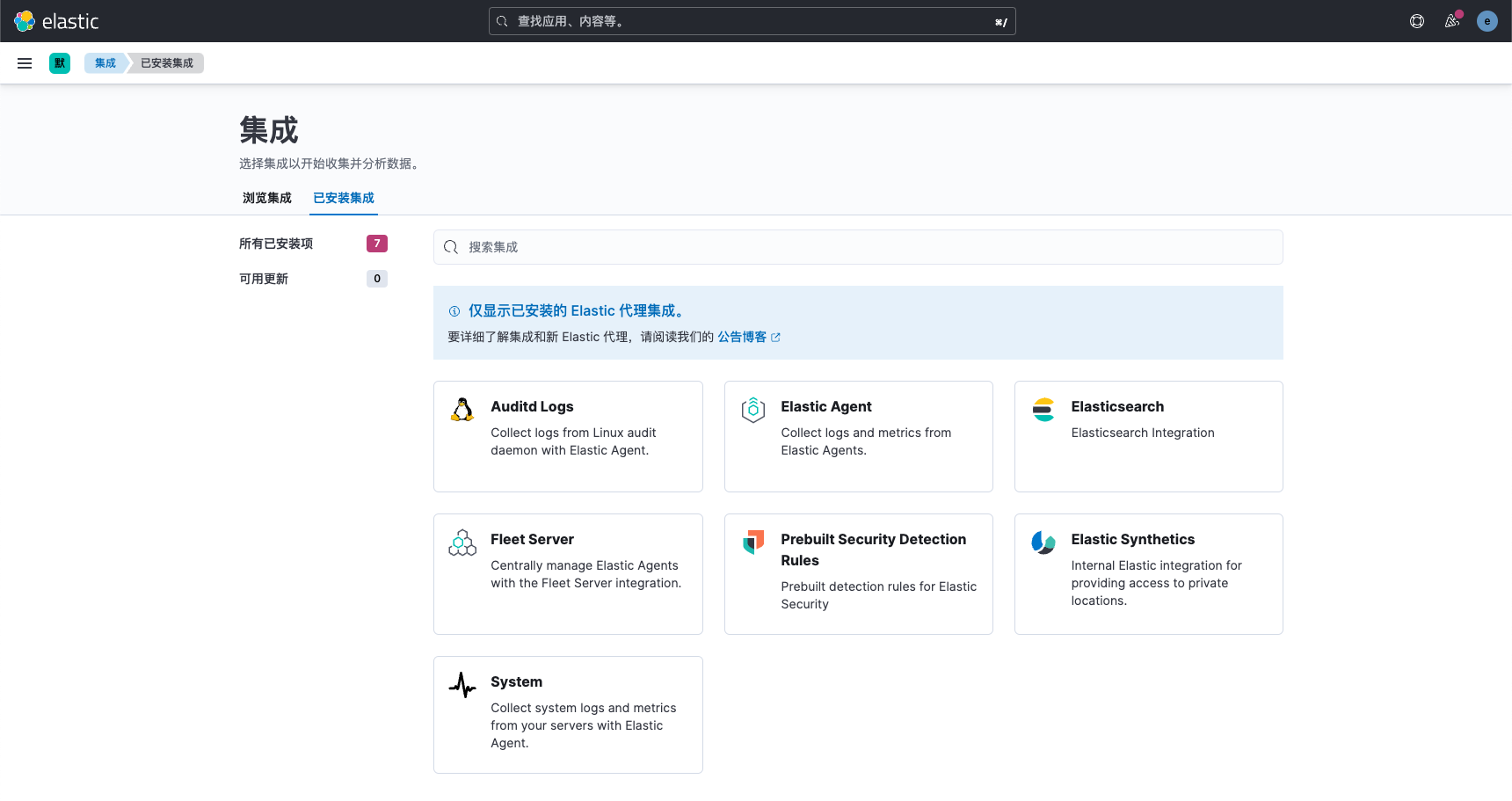Open the newsfeed celebration icon

[x=1452, y=21]
